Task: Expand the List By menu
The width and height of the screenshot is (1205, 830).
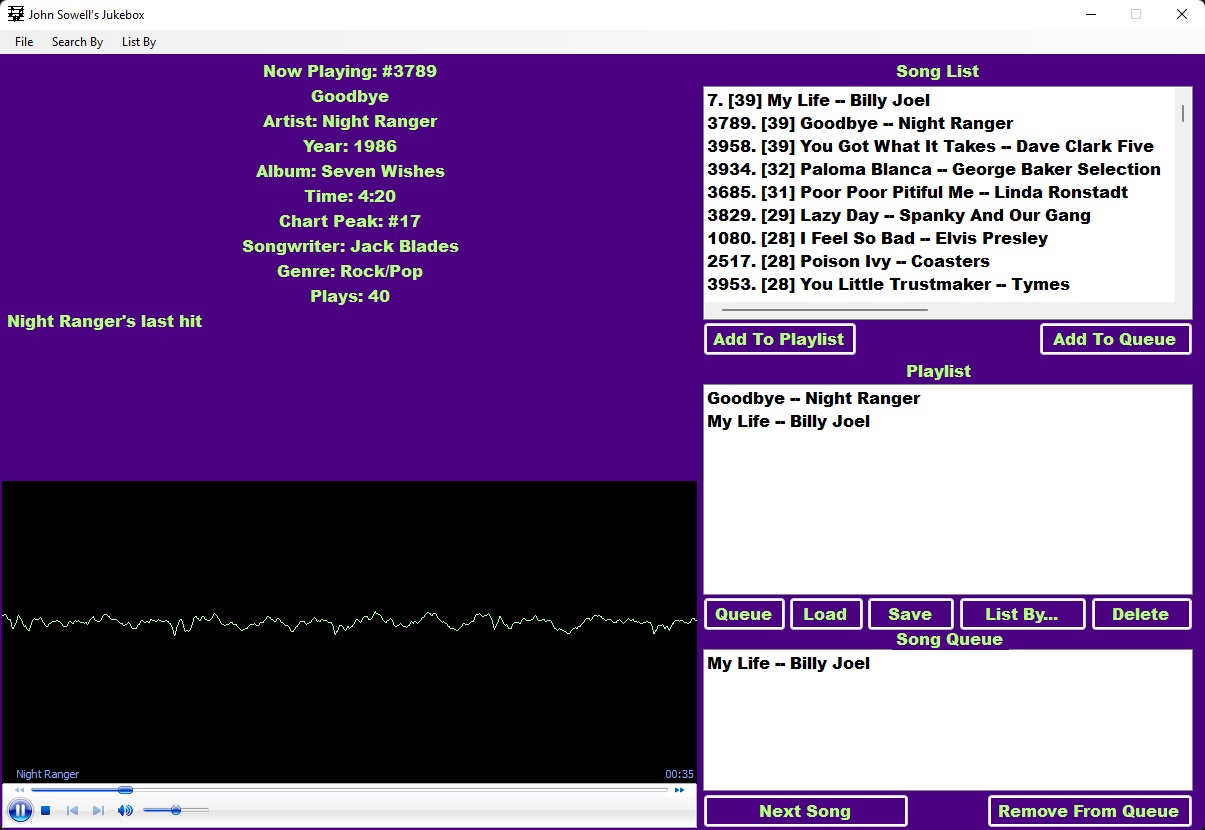Action: 139,42
